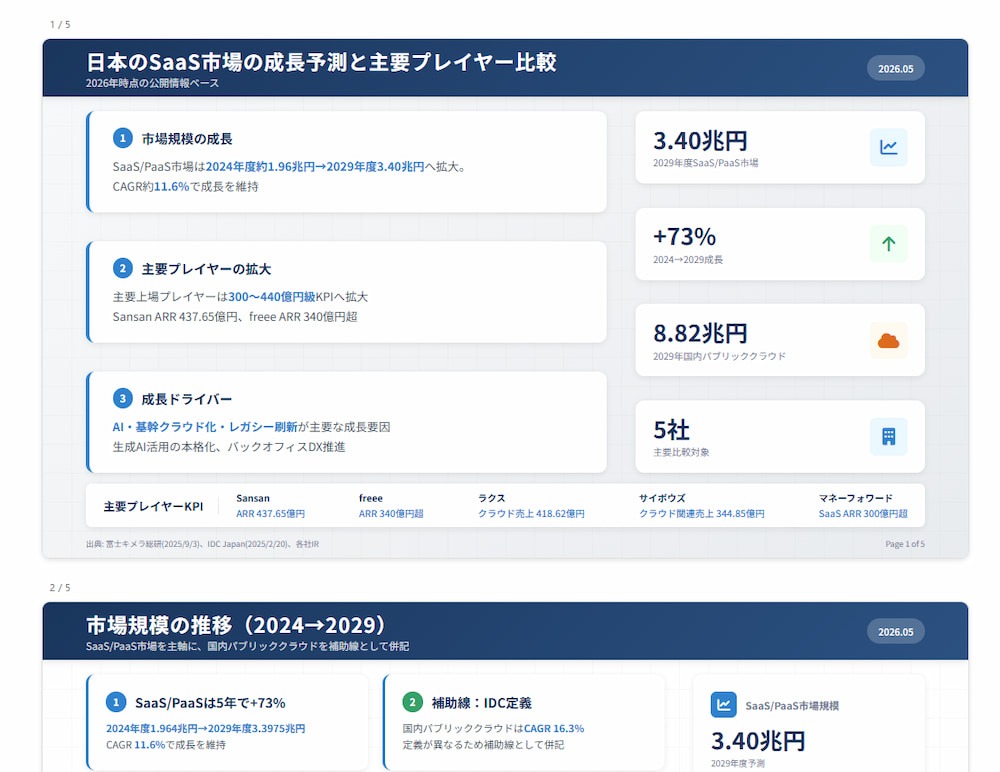Click the page indicator 2 / 5
Screen dimensions: 1000x772
coord(60,588)
